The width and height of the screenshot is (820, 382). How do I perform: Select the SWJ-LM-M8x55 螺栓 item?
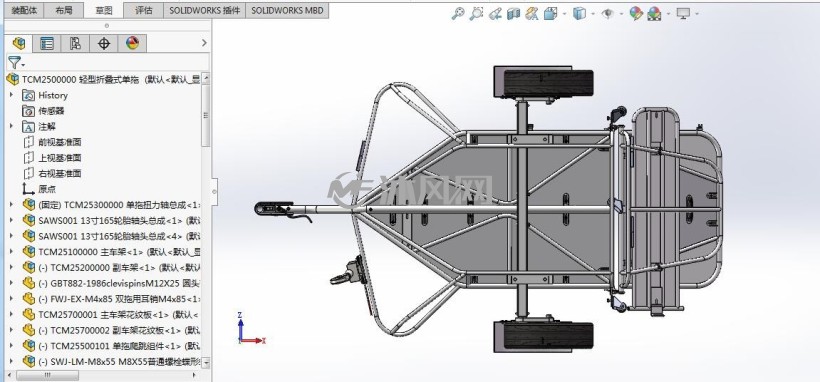point(111,362)
